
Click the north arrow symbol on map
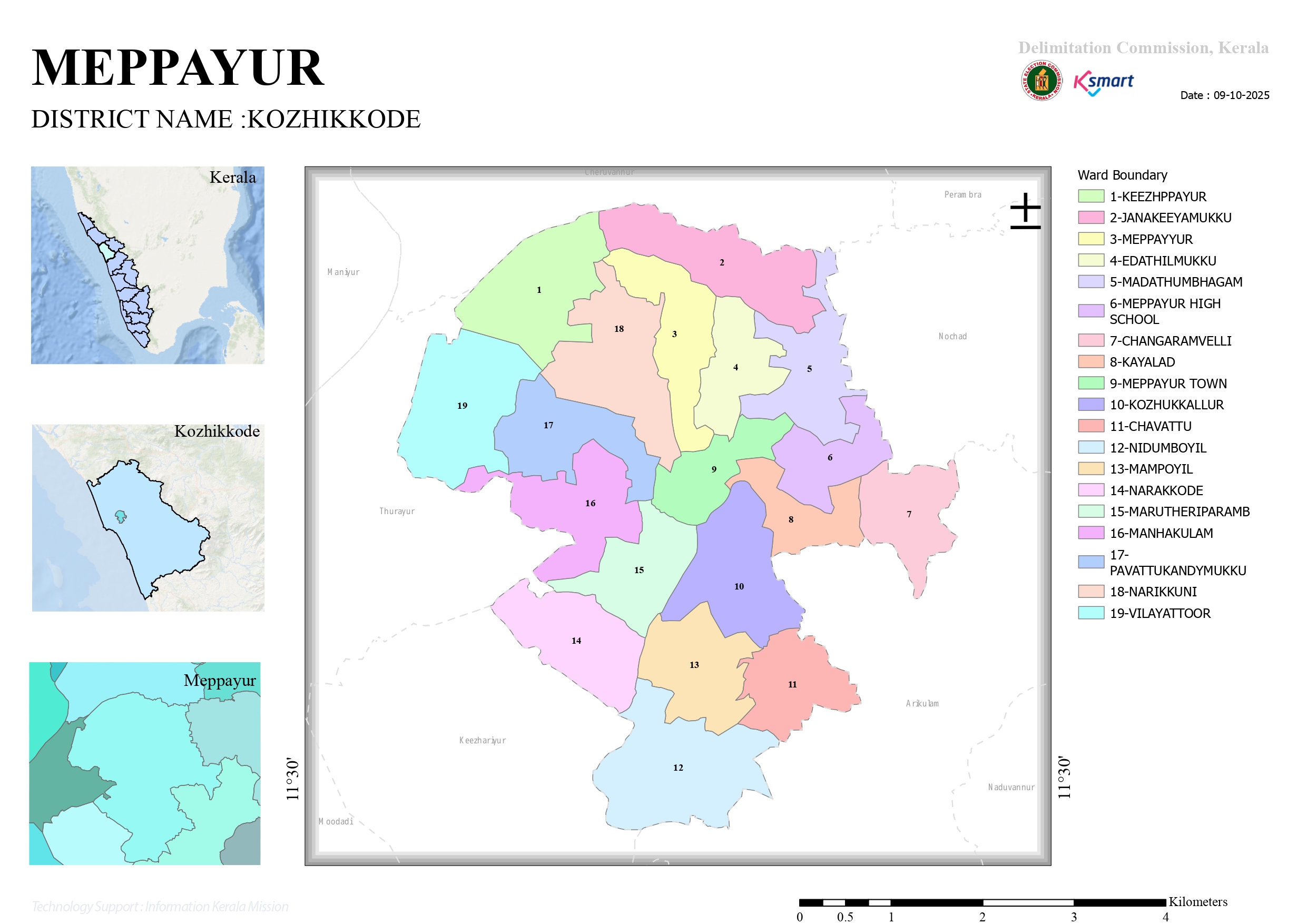[1025, 211]
